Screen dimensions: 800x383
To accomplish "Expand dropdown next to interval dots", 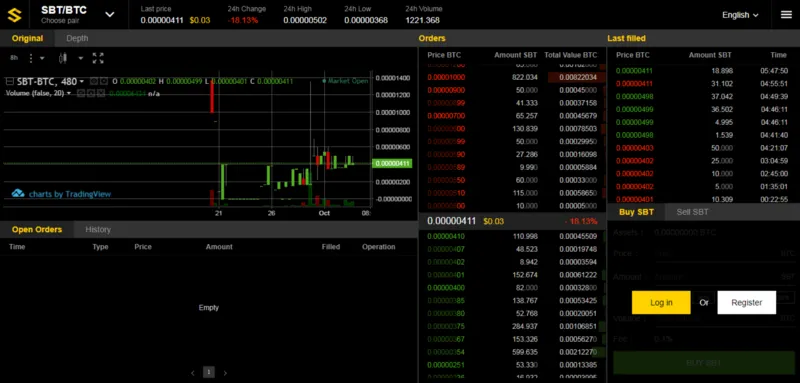I will (x=42, y=58).
